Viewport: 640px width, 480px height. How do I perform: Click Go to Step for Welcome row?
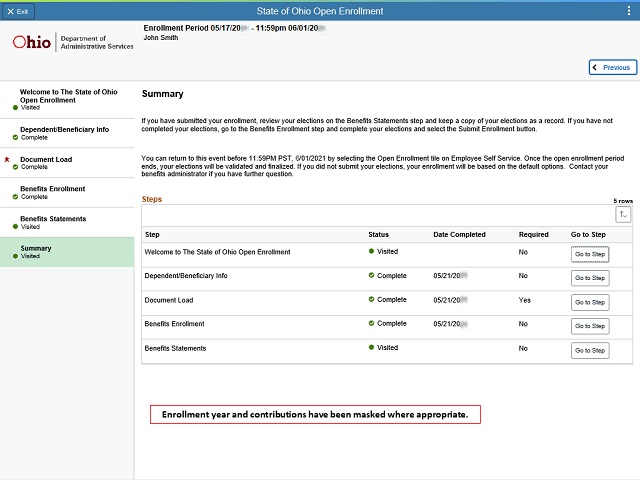coord(590,254)
